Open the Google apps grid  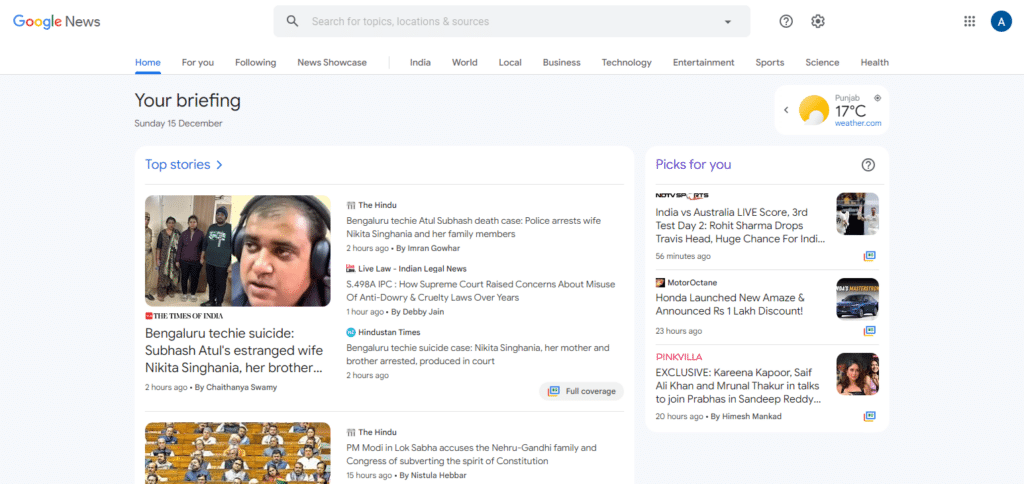pyautogui.click(x=970, y=22)
